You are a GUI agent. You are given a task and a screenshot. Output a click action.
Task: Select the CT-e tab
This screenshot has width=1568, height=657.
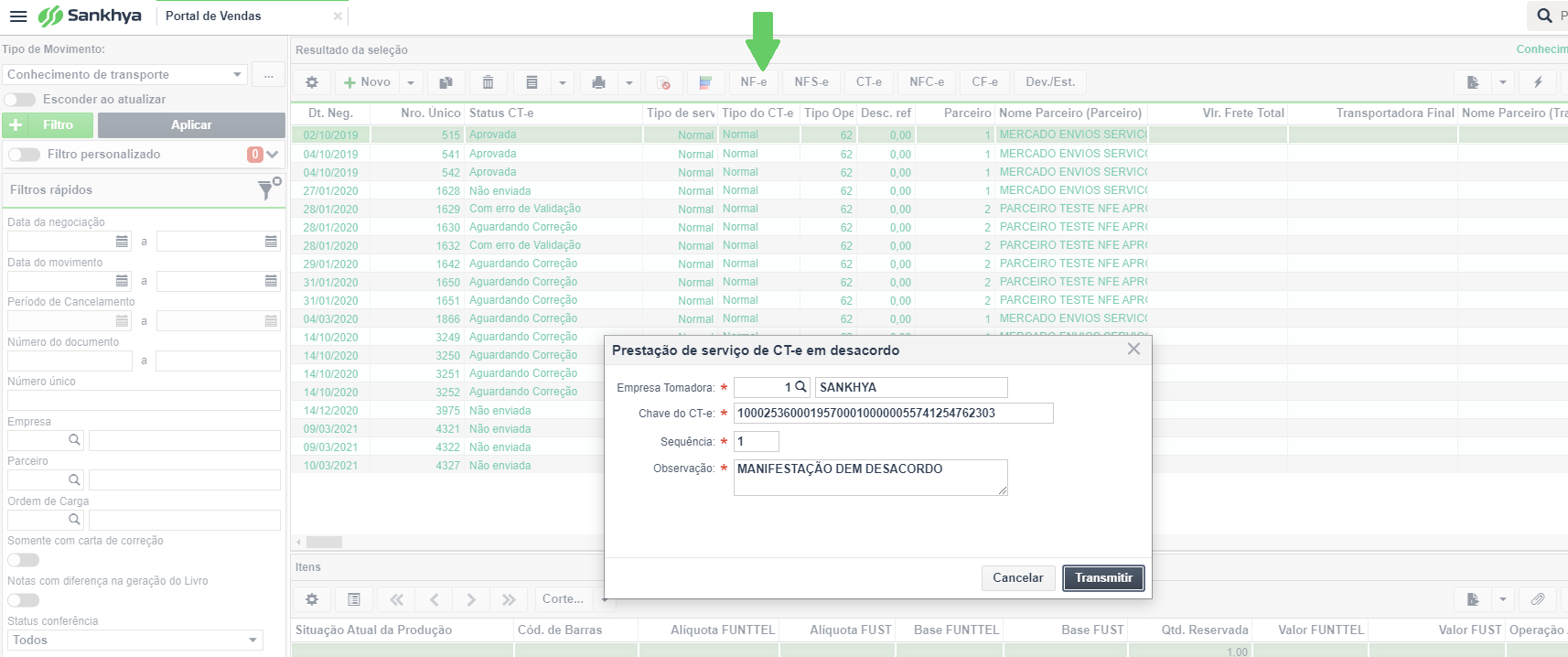[x=869, y=82]
